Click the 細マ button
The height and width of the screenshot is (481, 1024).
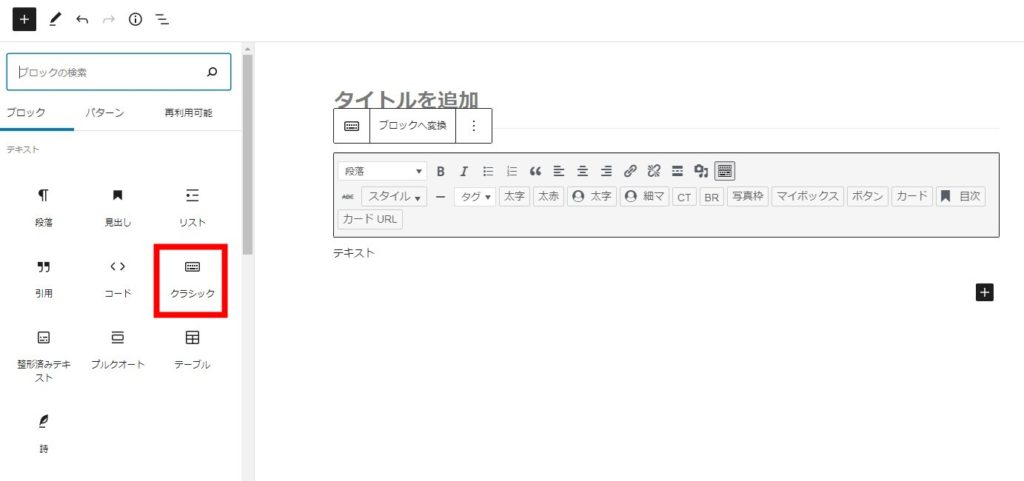click(x=645, y=196)
